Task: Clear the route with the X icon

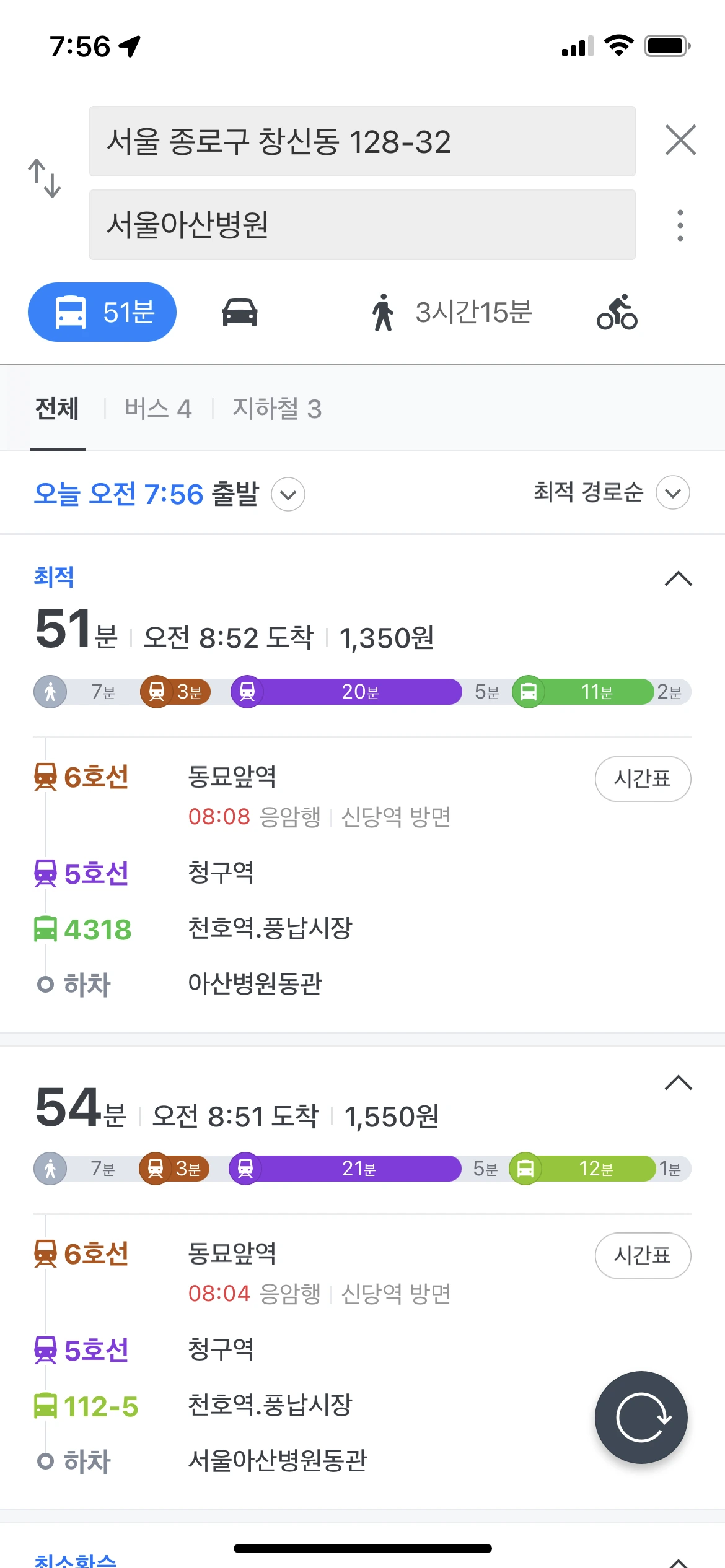Action: (680, 140)
